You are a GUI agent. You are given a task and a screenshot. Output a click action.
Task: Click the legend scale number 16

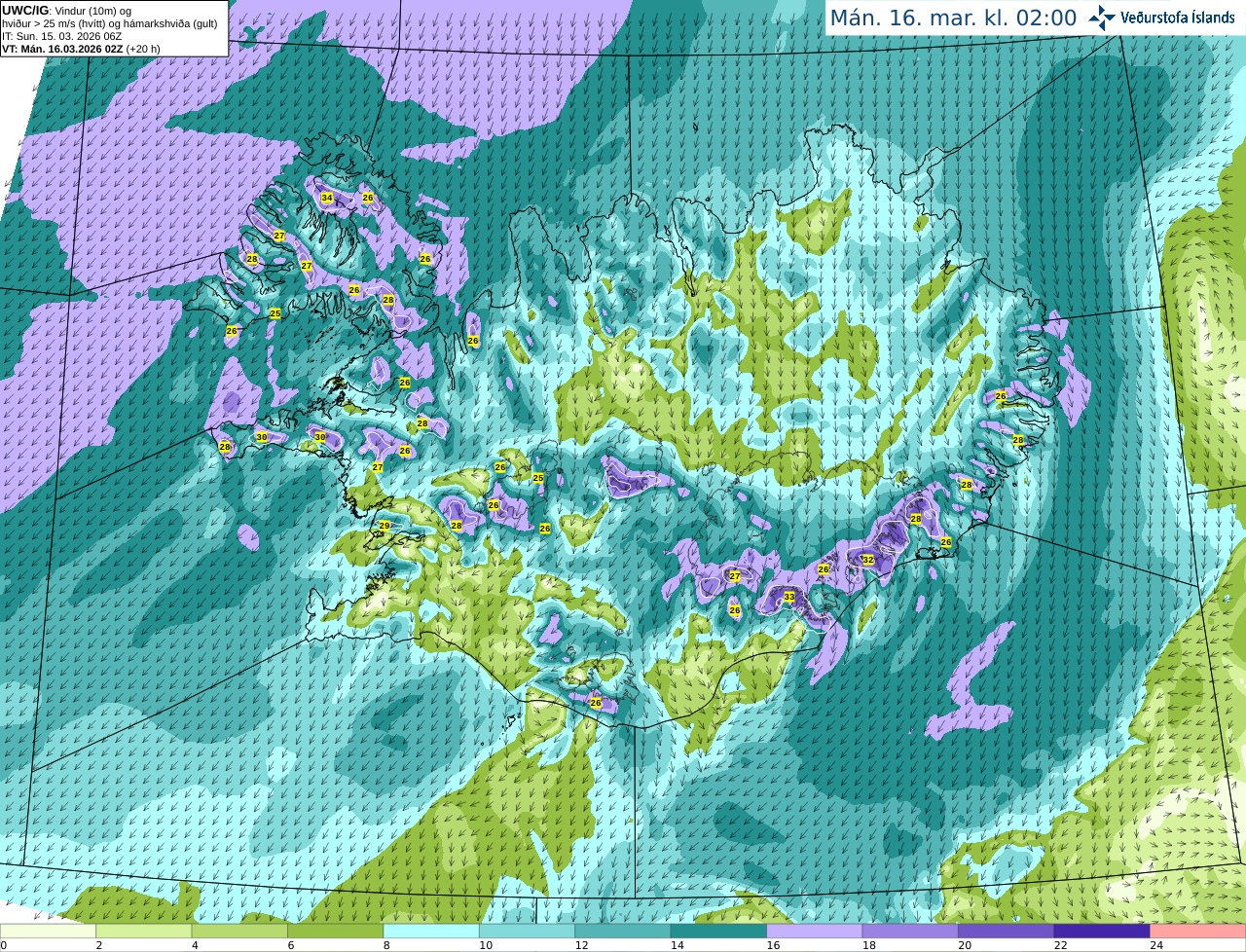click(773, 945)
